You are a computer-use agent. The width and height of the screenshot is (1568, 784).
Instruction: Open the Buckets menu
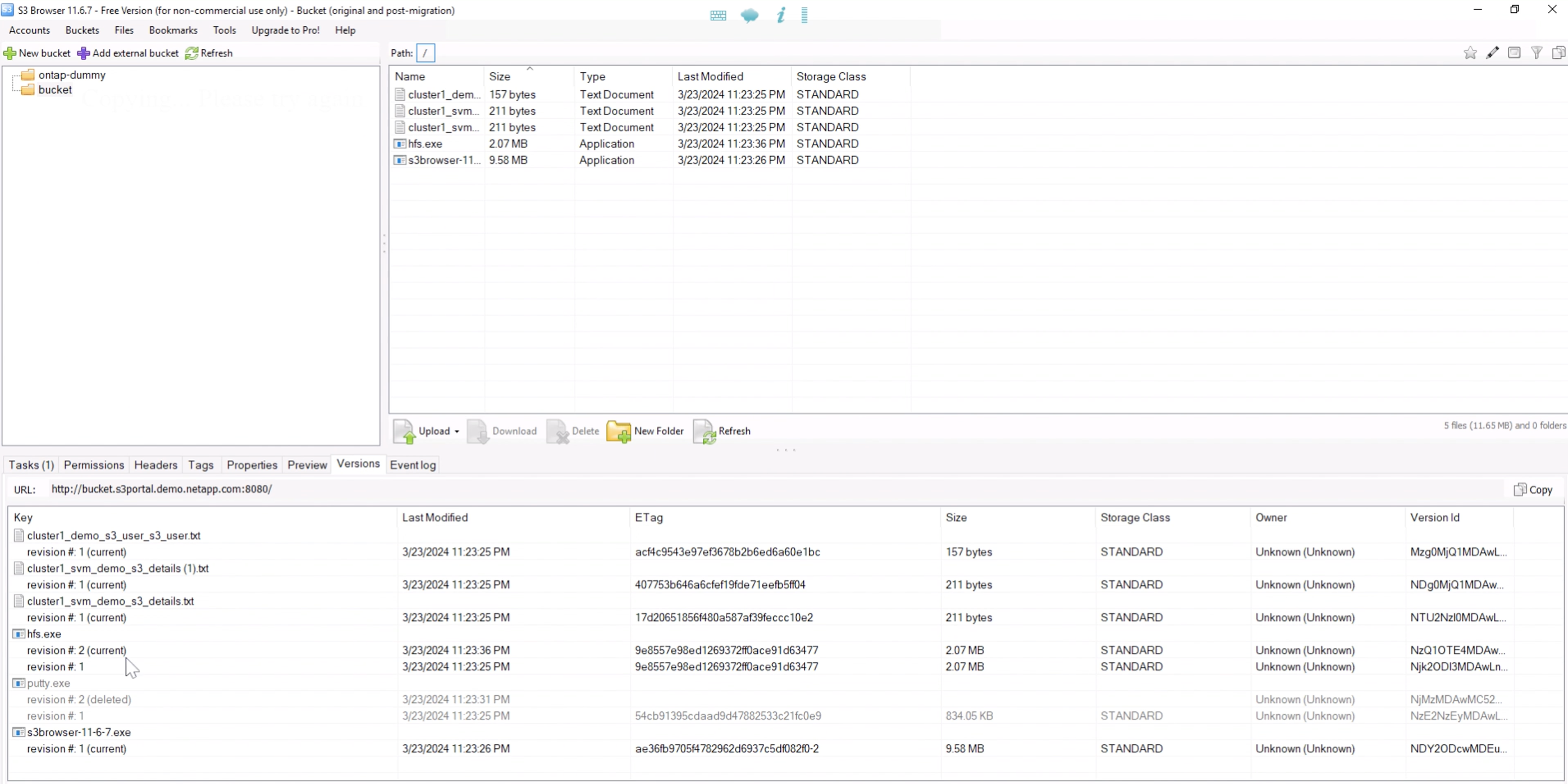[x=82, y=30]
